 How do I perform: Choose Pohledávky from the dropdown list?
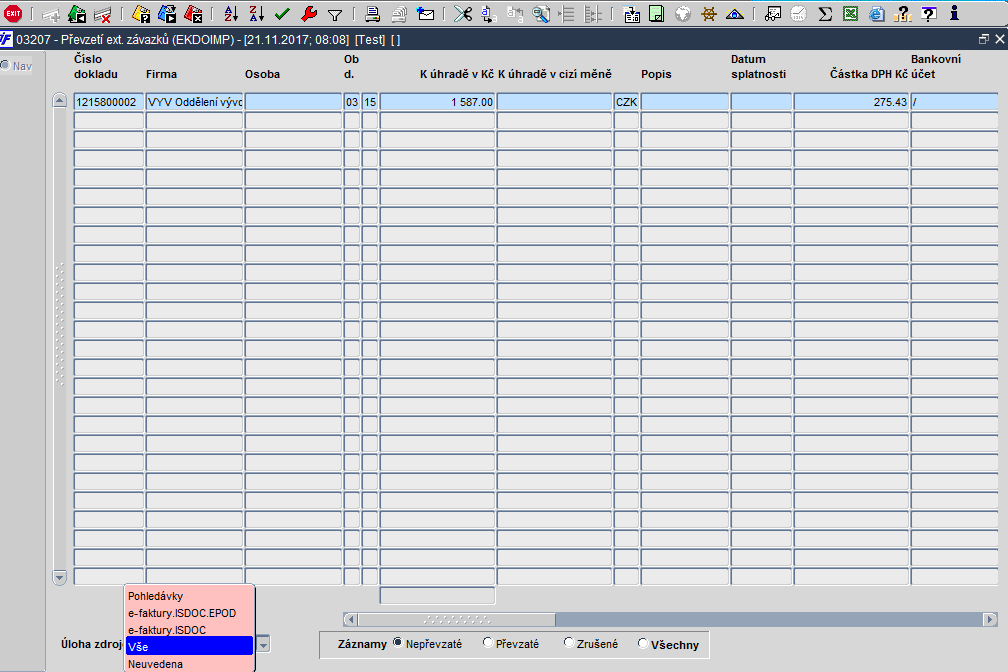click(189, 596)
